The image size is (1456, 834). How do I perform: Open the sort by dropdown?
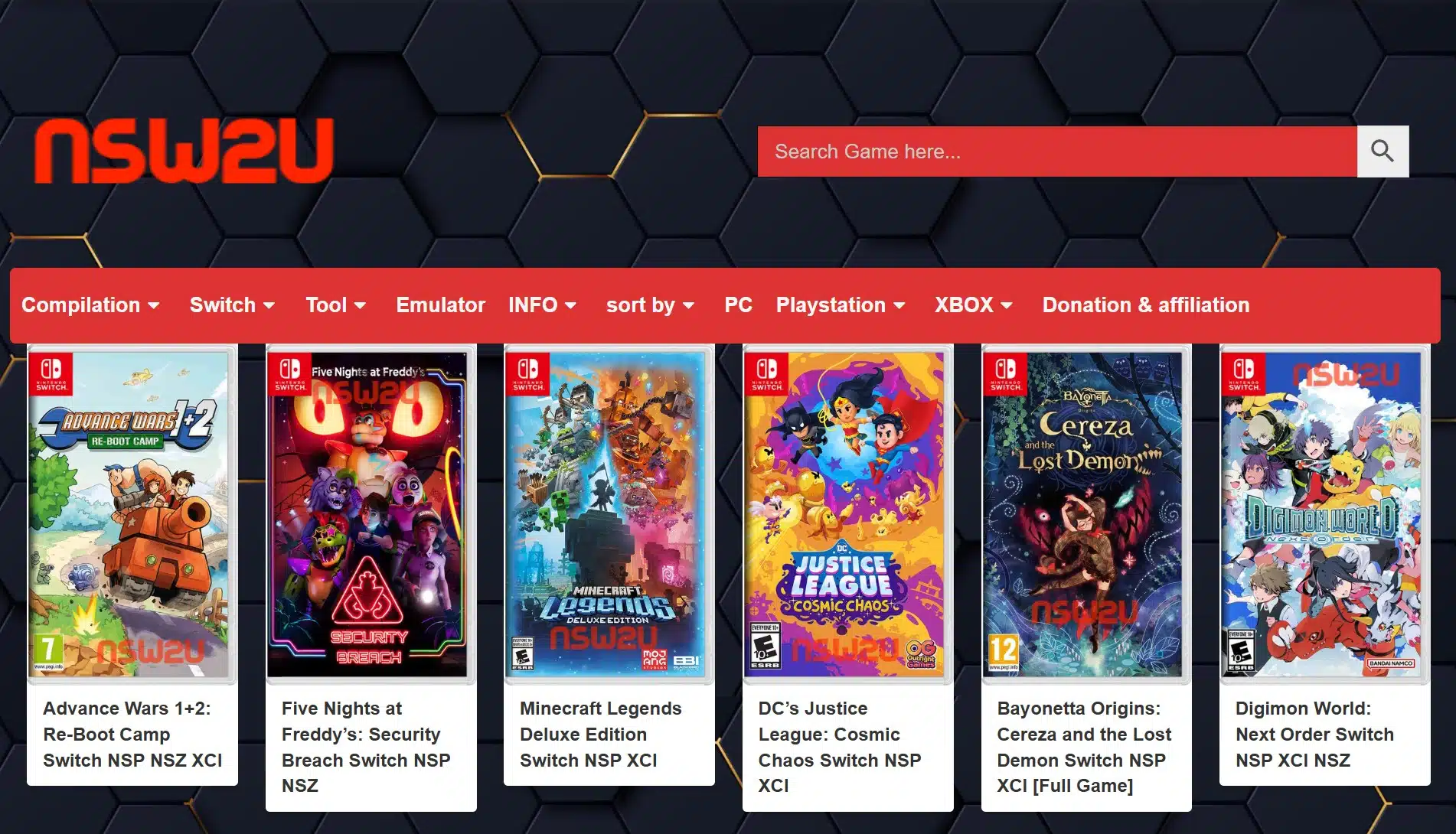pos(650,305)
